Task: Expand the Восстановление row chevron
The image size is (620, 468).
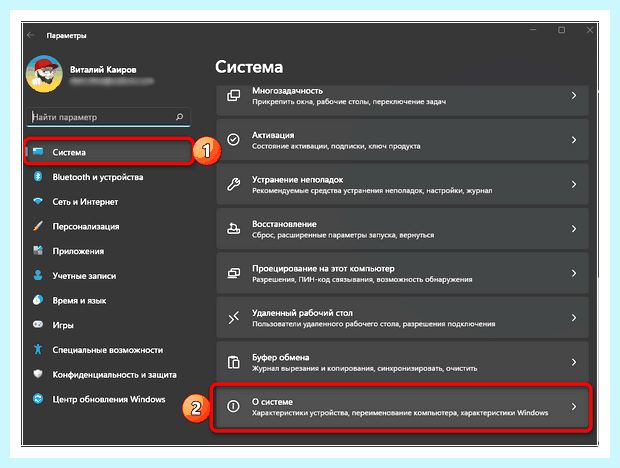Action: coord(573,228)
